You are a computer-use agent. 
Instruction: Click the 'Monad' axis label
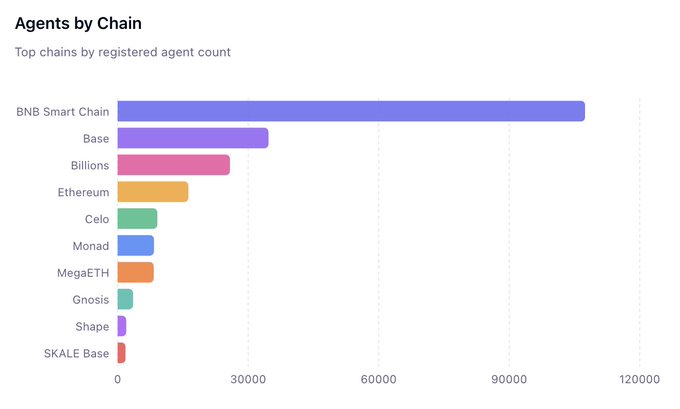click(91, 246)
